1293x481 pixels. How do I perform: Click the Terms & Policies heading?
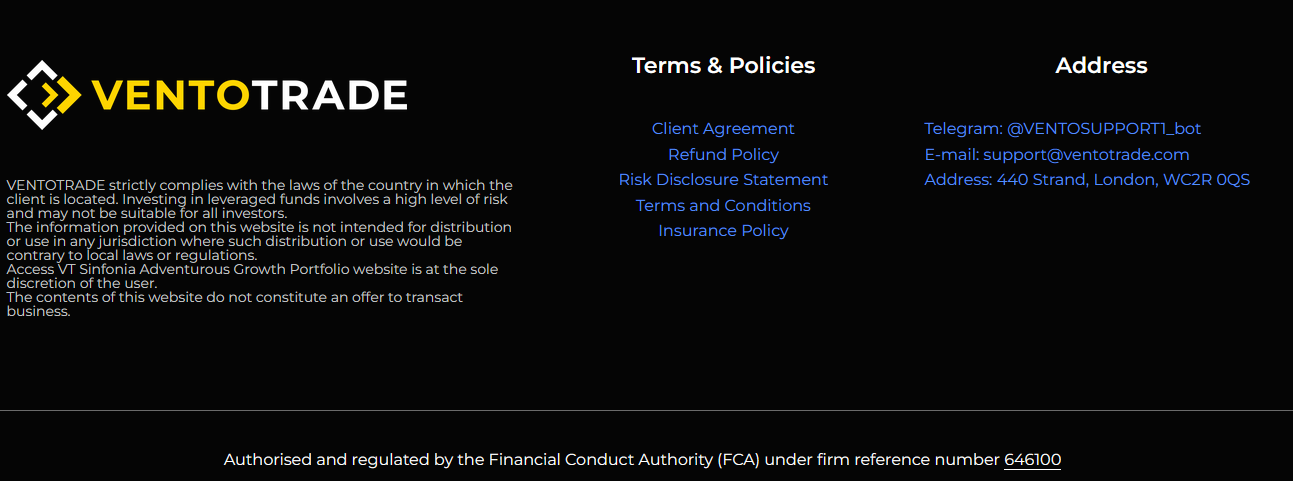coord(723,66)
